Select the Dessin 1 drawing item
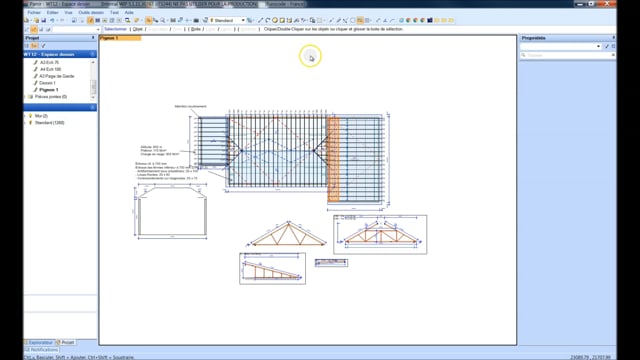This screenshot has height=360, width=640. click(47, 83)
